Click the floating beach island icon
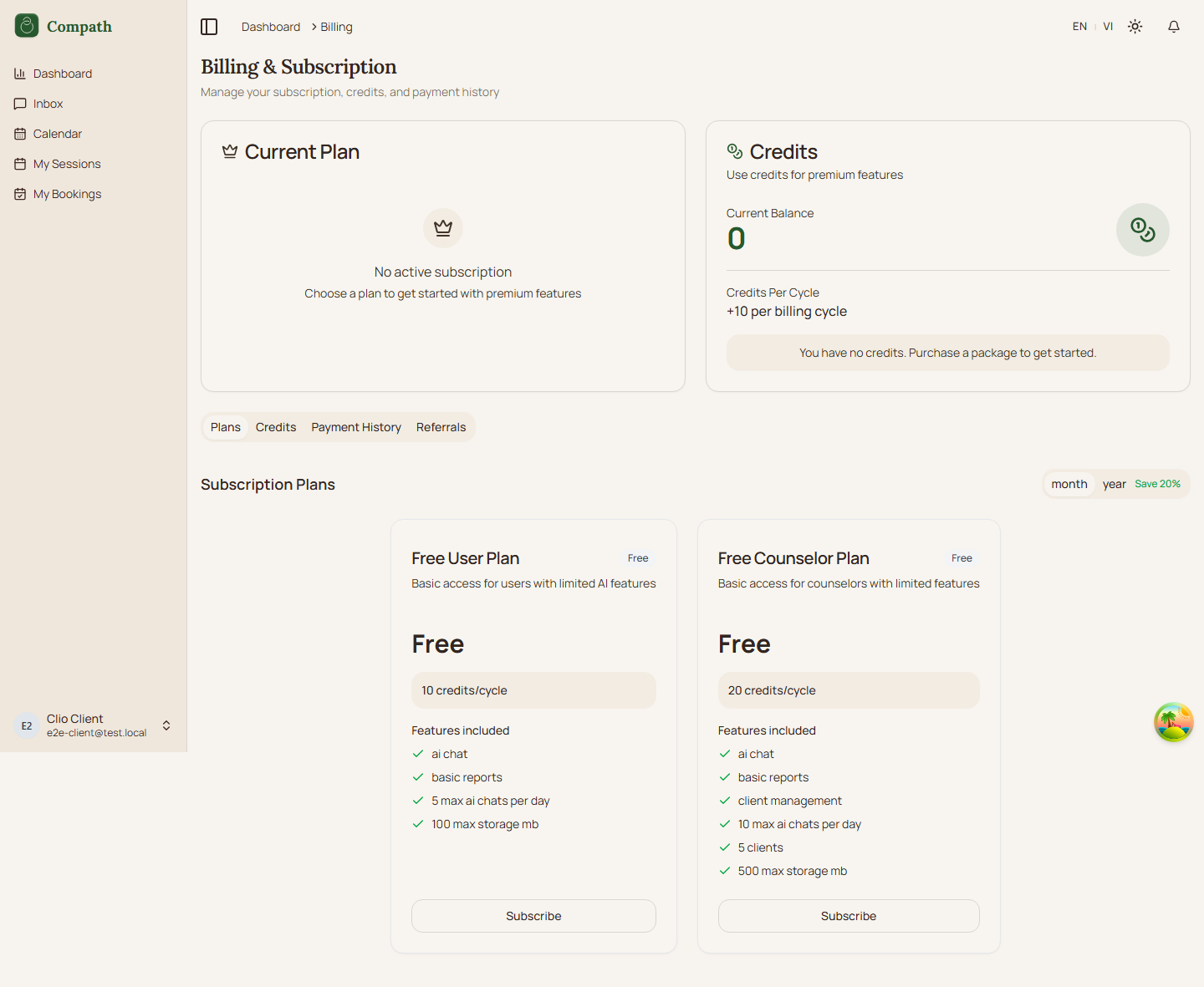1204x987 pixels. tap(1173, 722)
